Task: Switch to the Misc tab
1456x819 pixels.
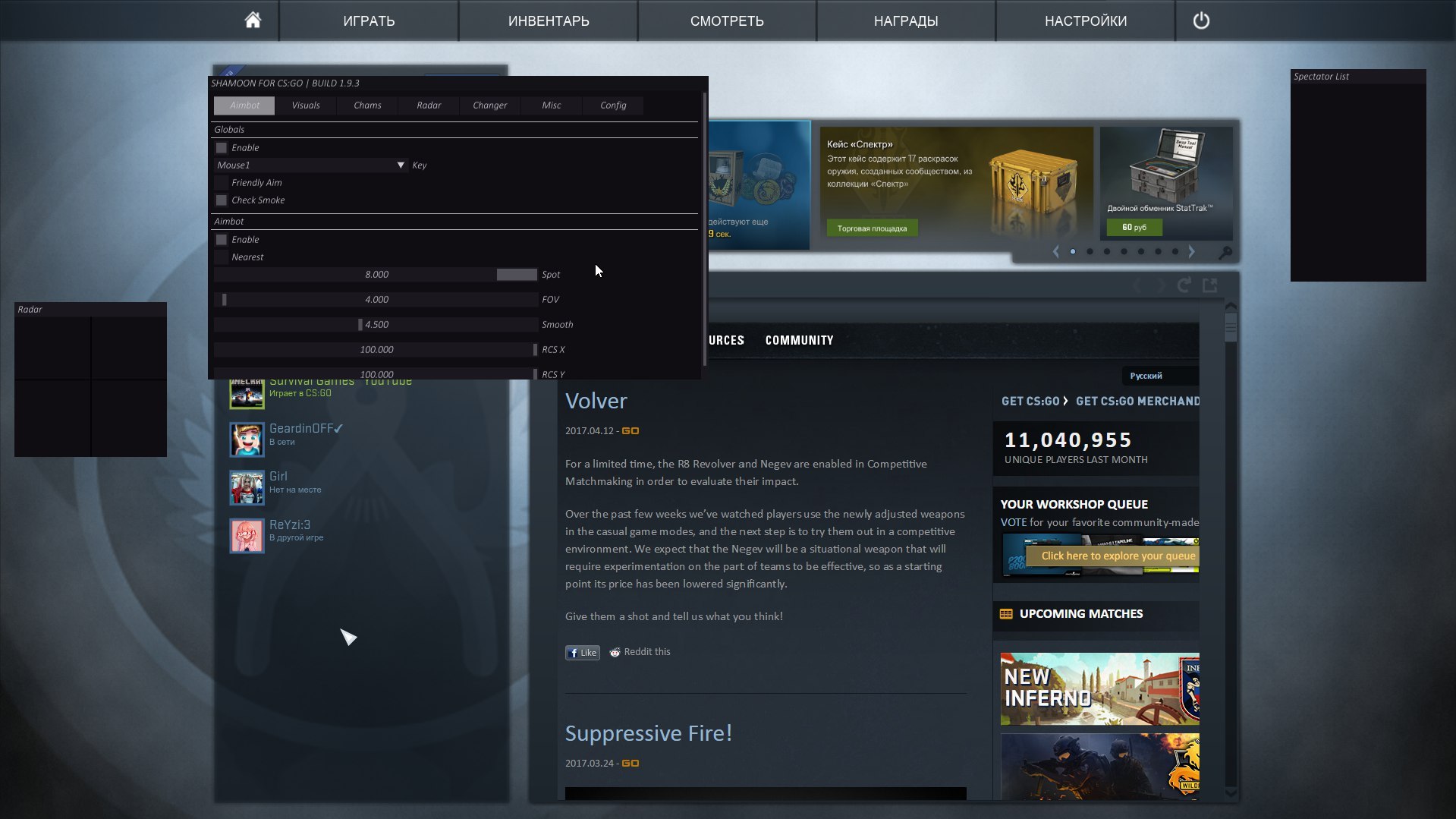Action: coord(552,106)
